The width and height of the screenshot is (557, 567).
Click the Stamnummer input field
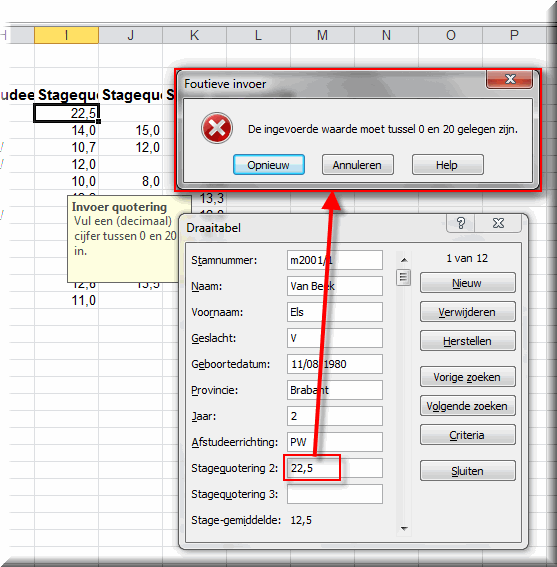point(335,260)
